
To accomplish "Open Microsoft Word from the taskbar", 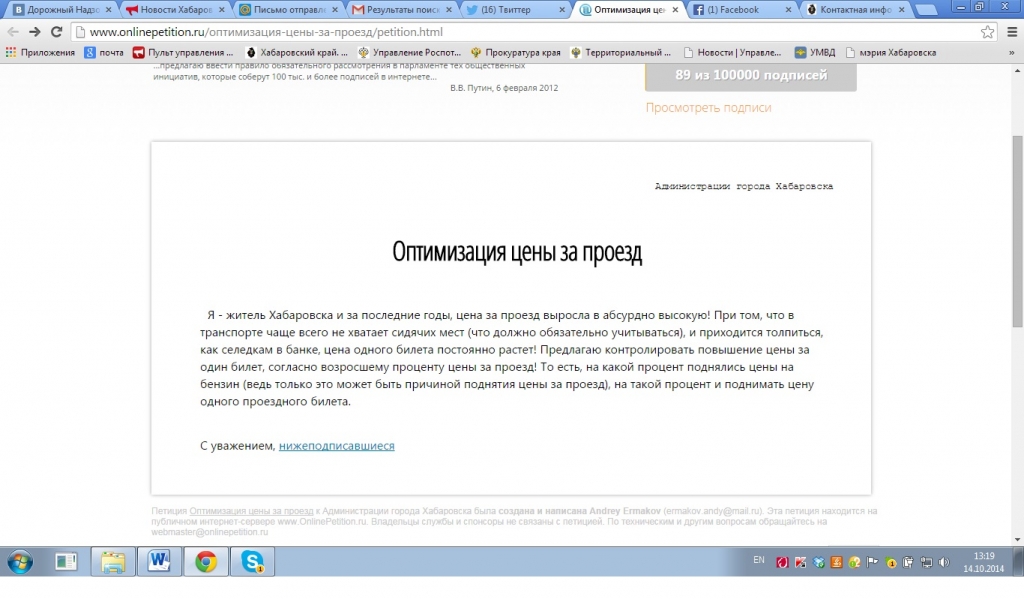I will click(158, 562).
